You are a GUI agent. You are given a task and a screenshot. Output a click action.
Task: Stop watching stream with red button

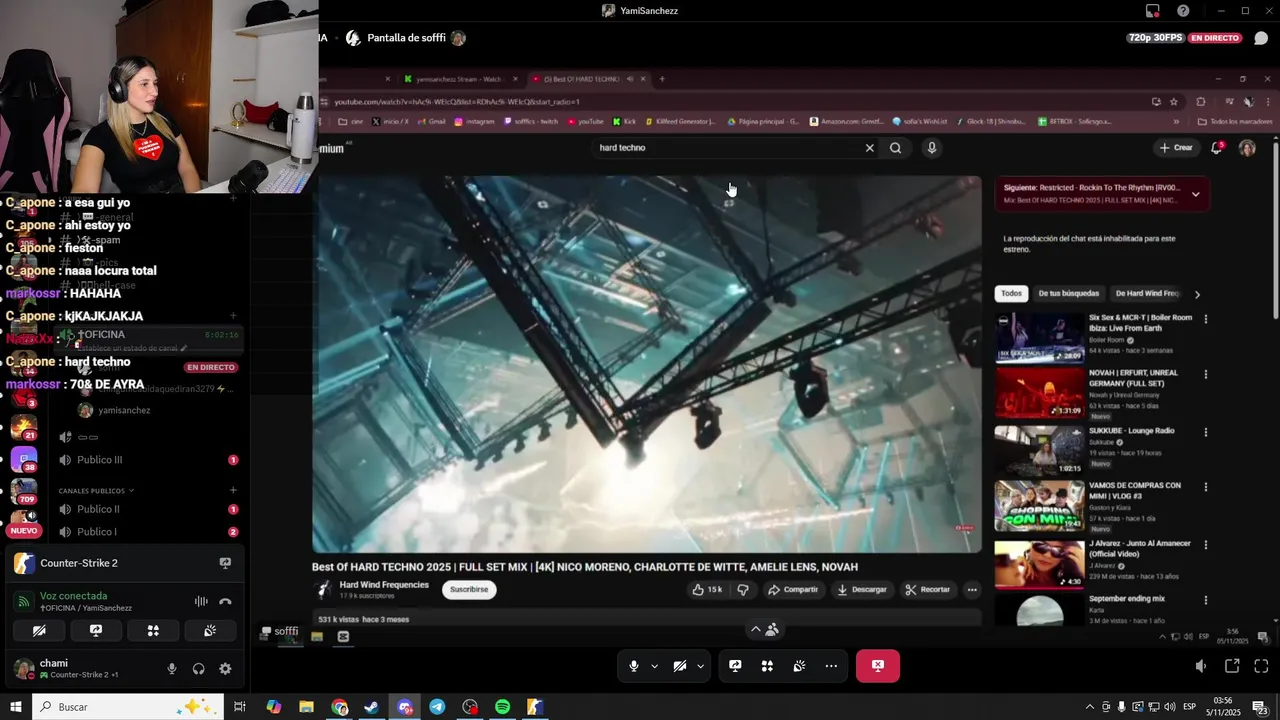(x=878, y=666)
